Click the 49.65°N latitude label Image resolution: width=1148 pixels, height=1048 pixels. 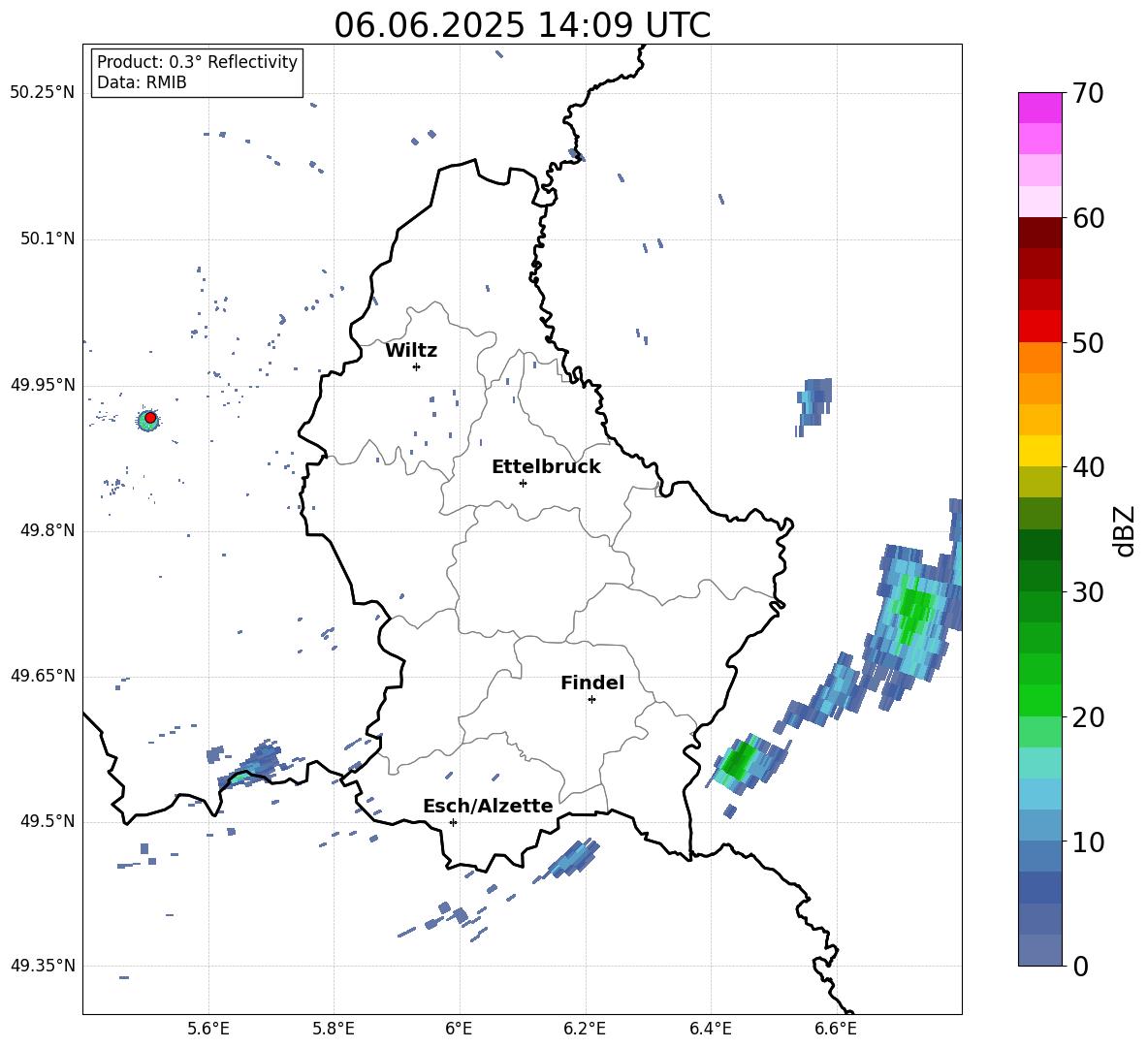click(42, 675)
